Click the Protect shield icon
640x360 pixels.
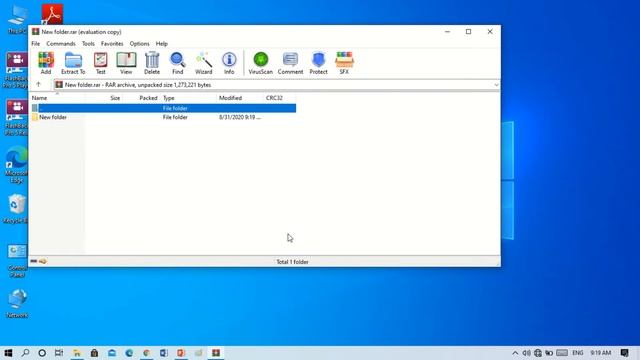click(x=318, y=63)
